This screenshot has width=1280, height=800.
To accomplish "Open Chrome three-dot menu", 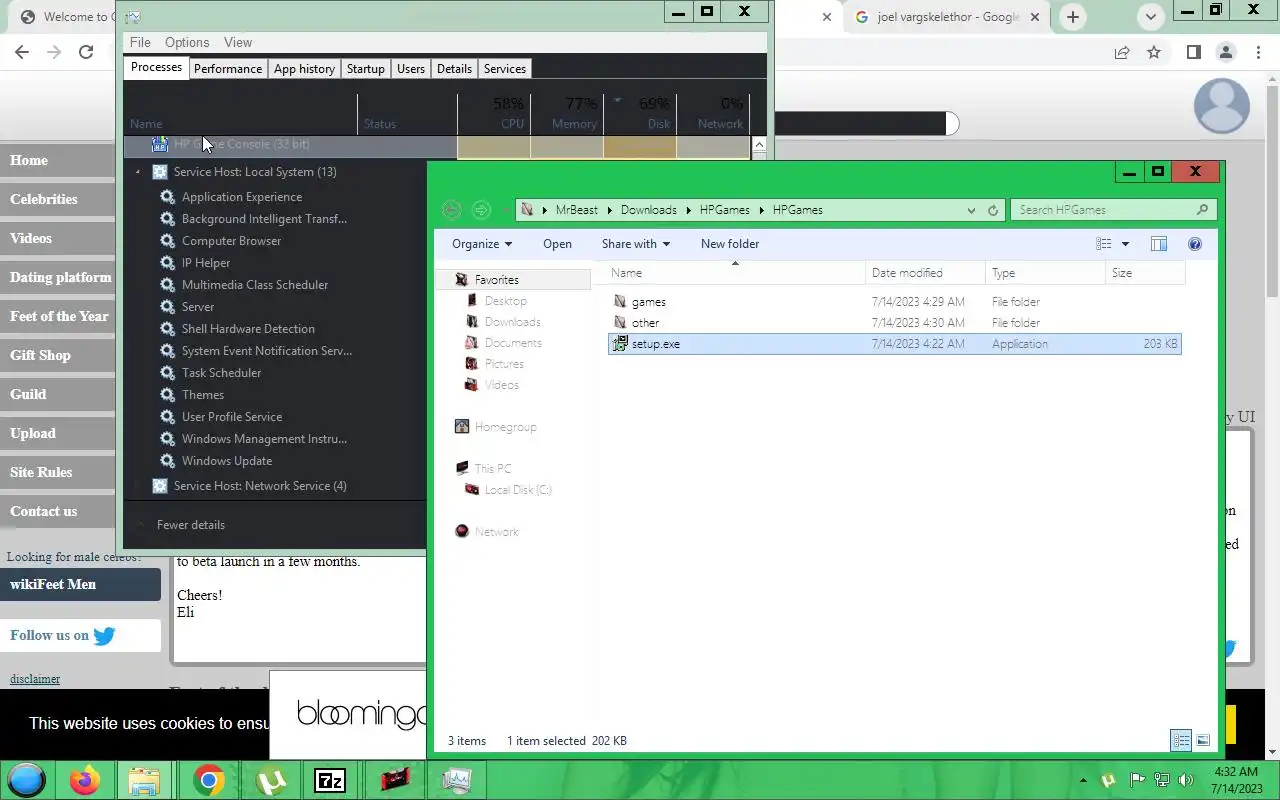I will click(1258, 53).
